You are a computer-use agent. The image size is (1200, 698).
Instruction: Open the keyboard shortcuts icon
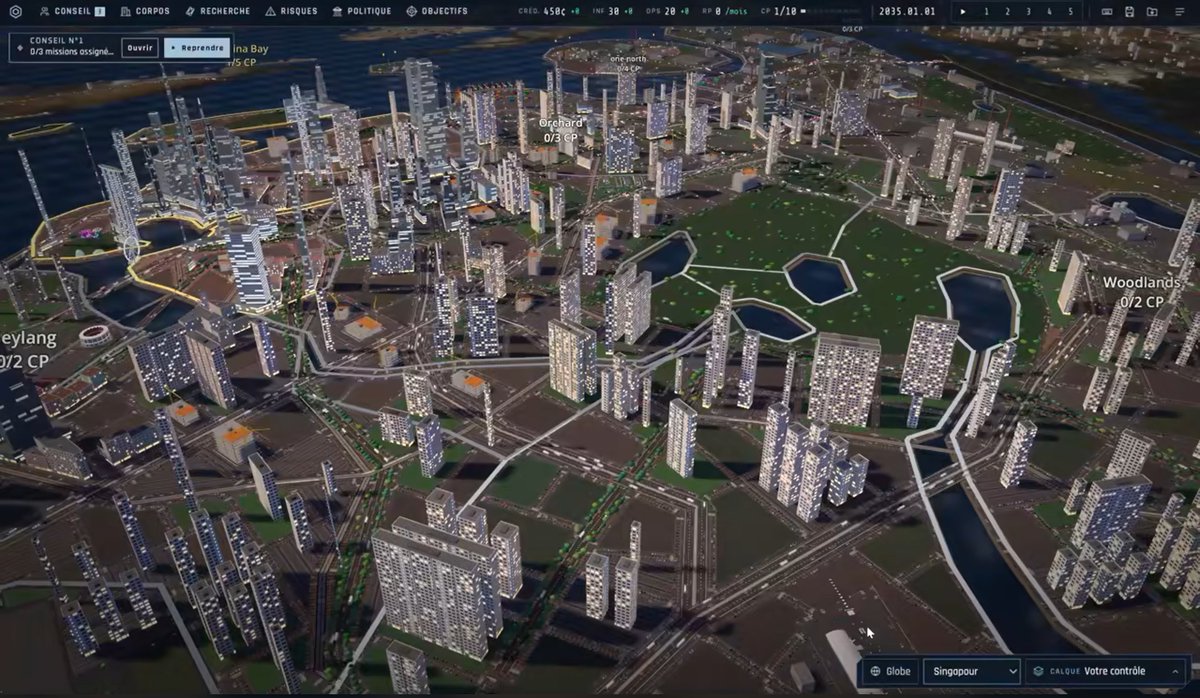pos(1107,11)
